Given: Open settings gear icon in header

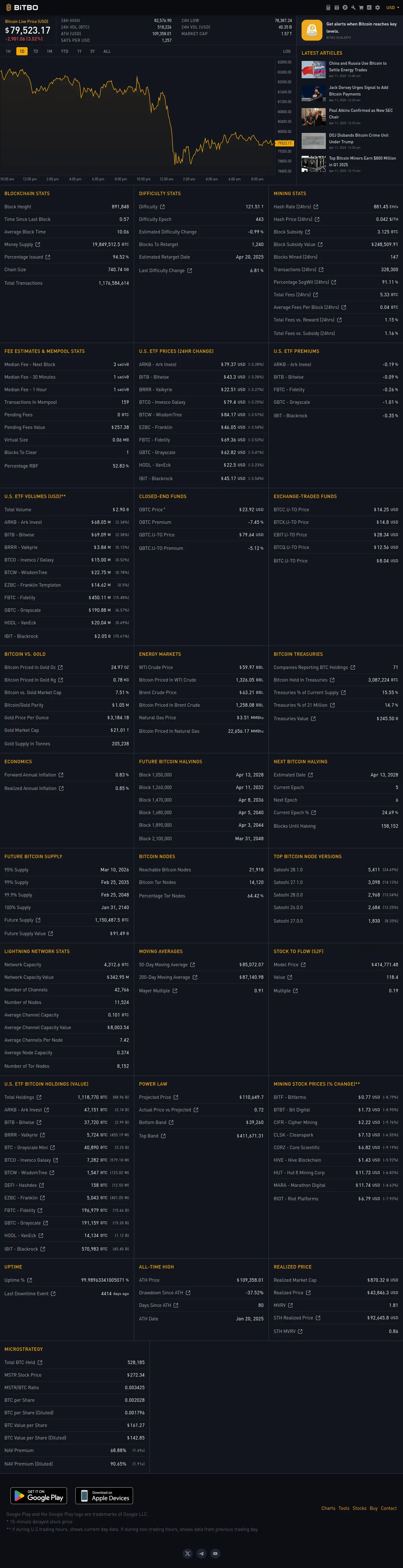Looking at the screenshot, I should pos(378,7).
